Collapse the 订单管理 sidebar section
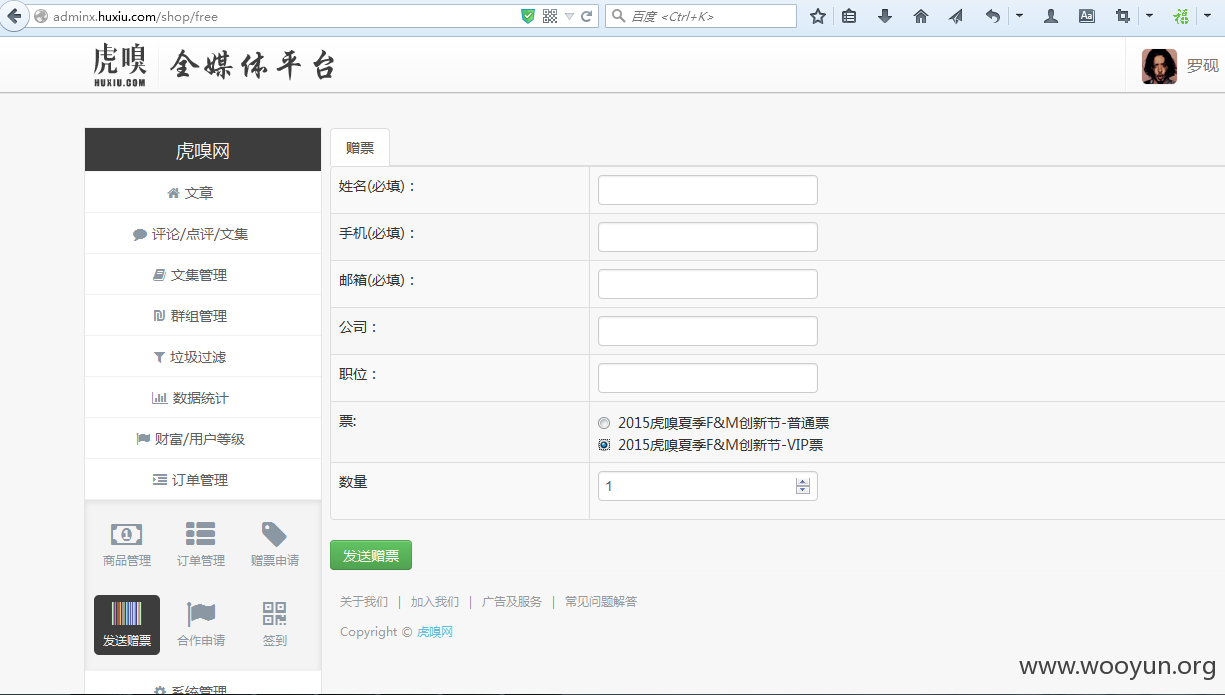Image resolution: width=1225 pixels, height=695 pixels. [203, 480]
